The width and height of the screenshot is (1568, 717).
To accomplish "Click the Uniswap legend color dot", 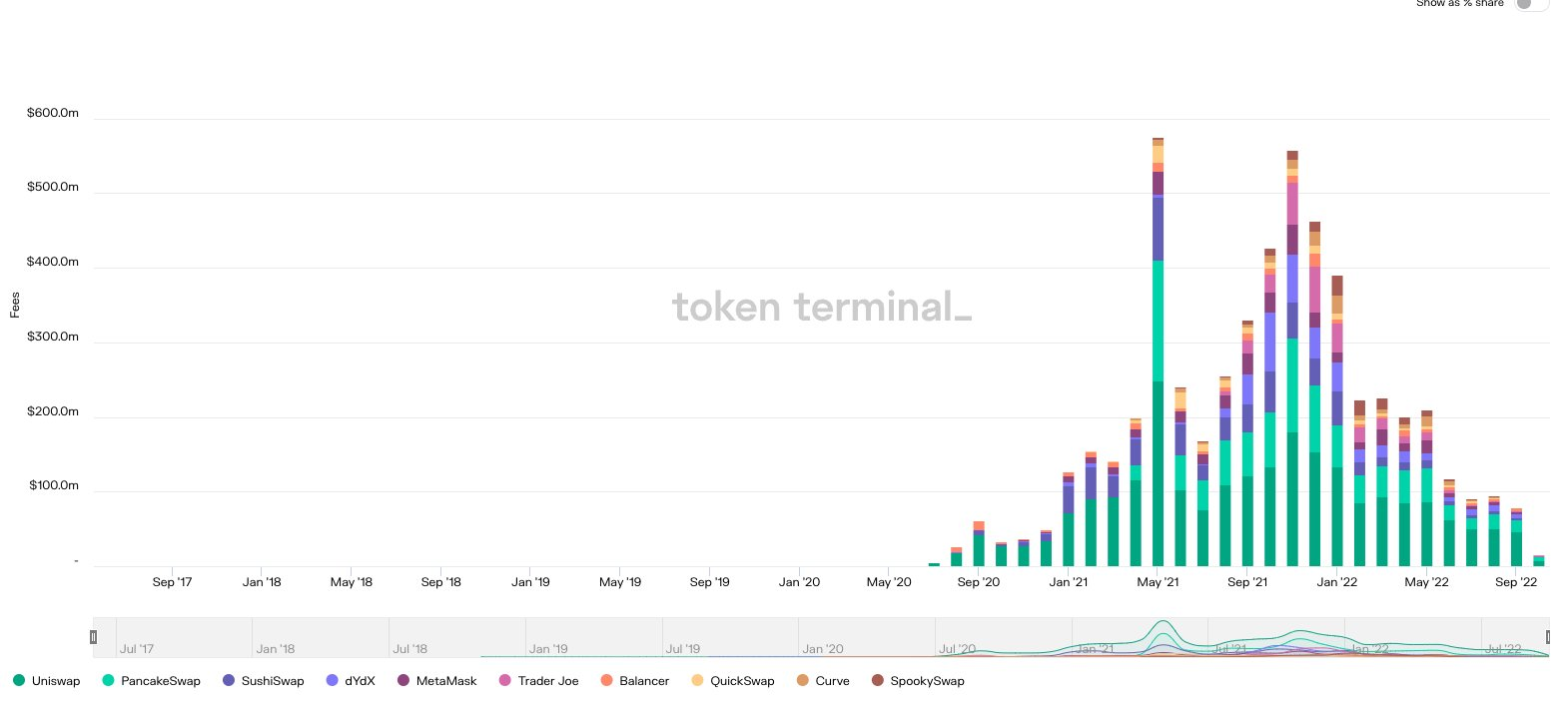I will pyautogui.click(x=19, y=680).
